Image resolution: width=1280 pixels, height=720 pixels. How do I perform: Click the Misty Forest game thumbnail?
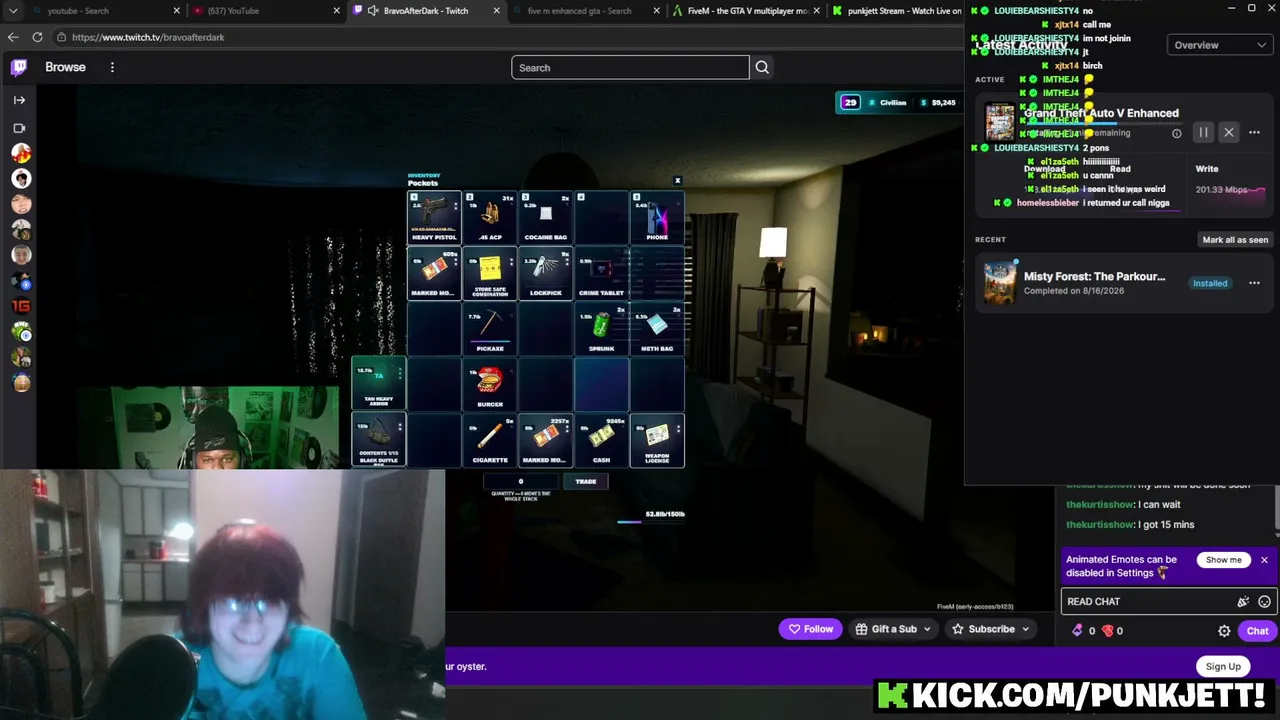[x=1000, y=283]
